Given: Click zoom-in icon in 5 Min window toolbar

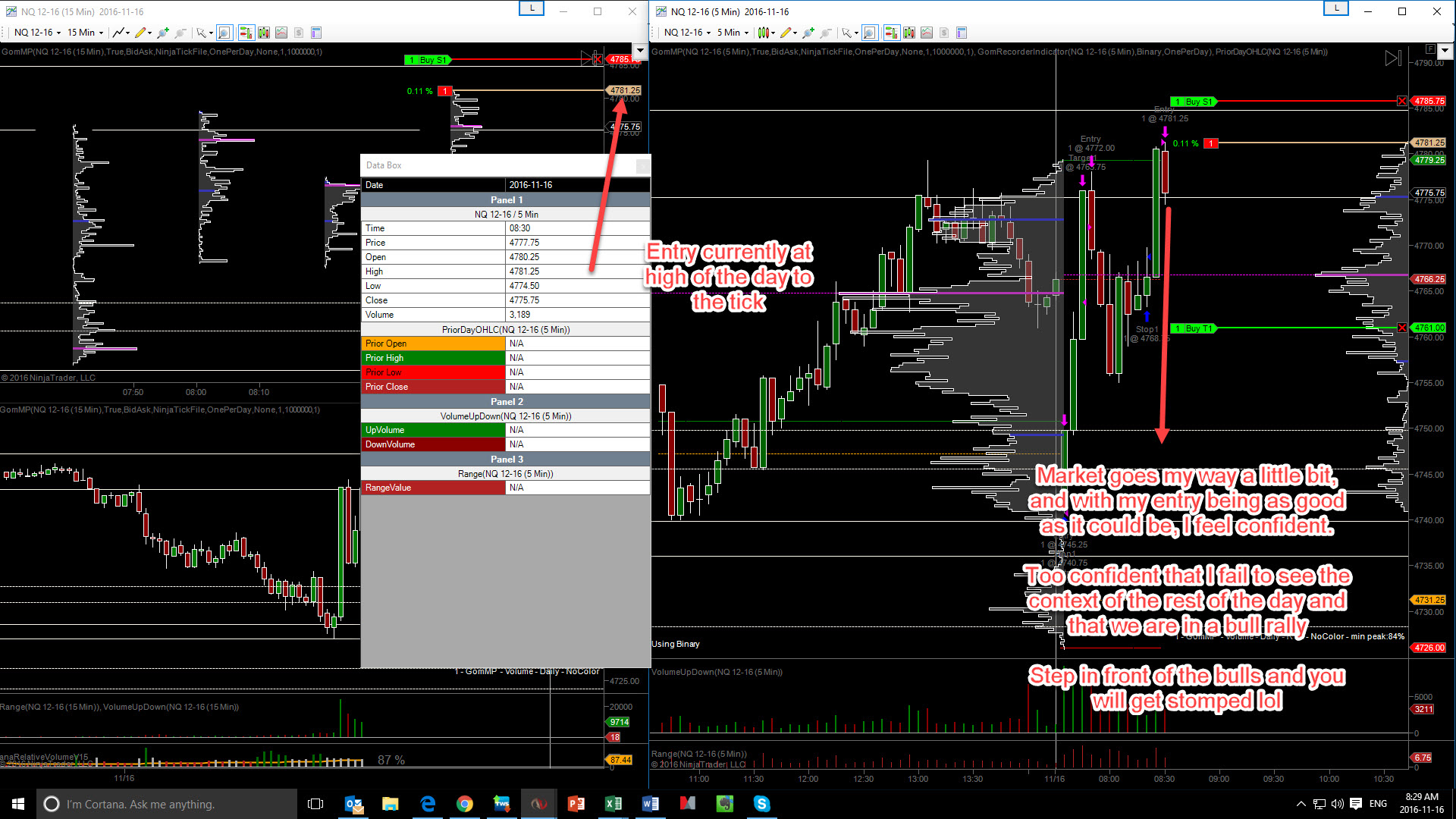Looking at the screenshot, I should pyautogui.click(x=808, y=33).
